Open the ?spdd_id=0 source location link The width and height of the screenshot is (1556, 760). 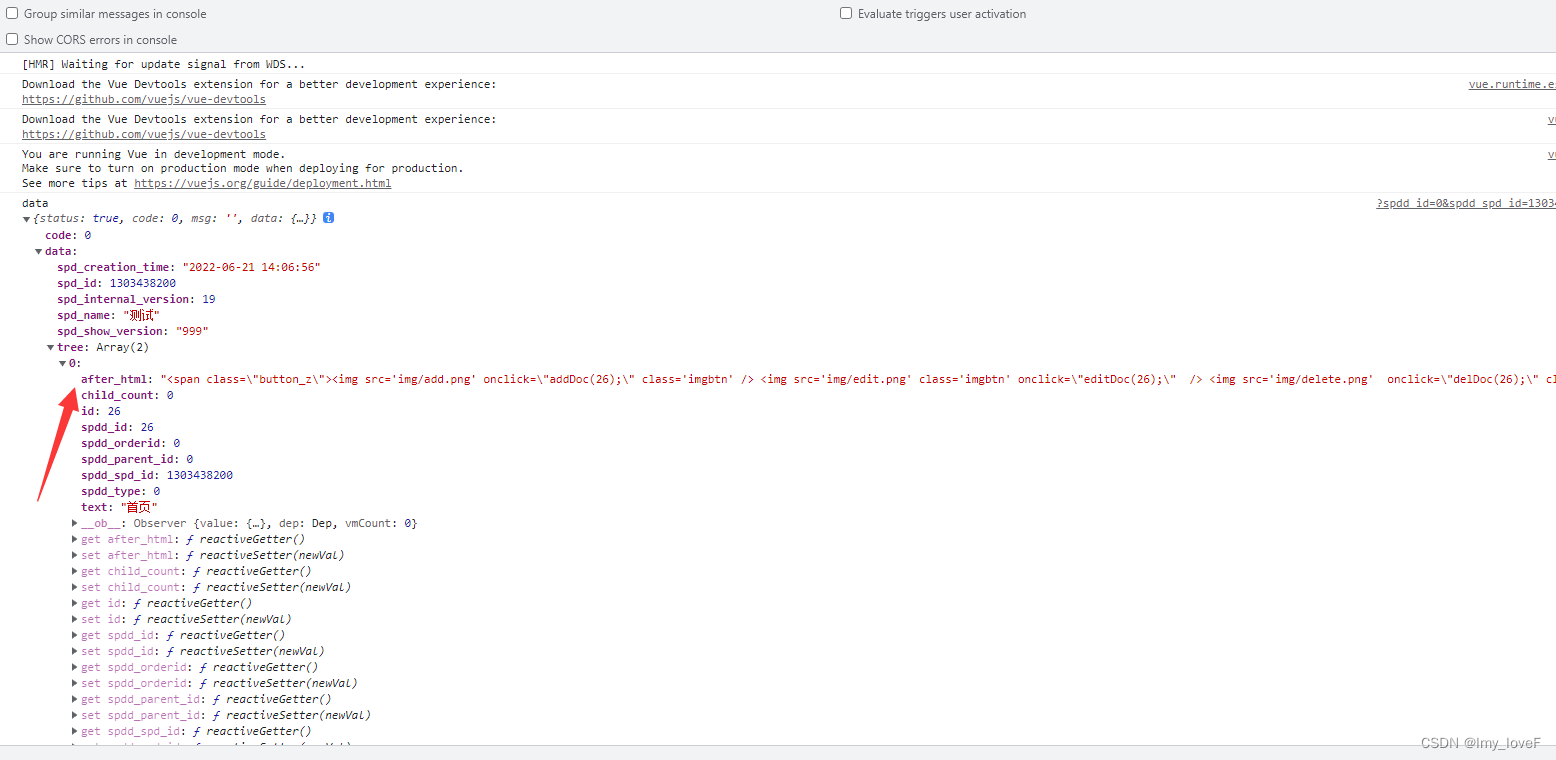point(1465,203)
